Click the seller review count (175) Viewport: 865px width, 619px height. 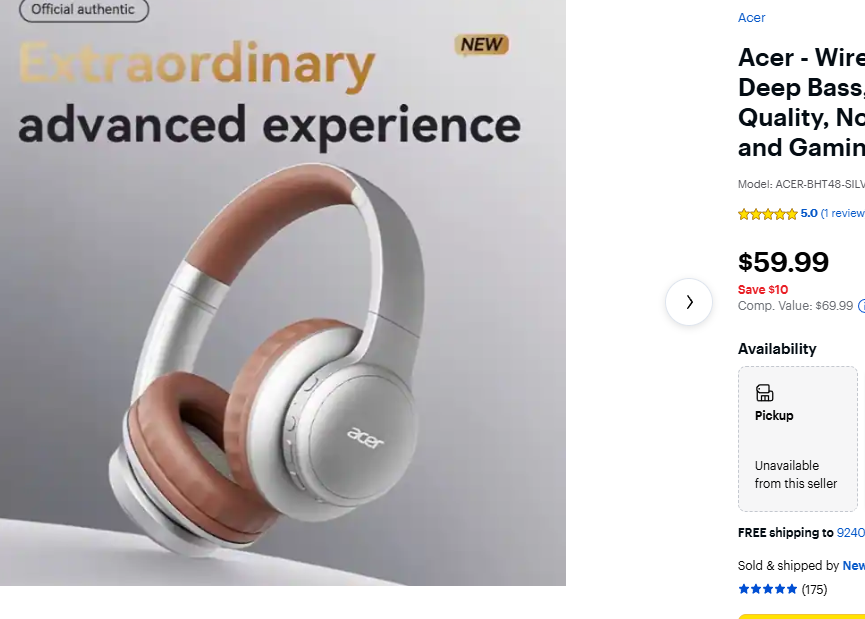pos(814,590)
